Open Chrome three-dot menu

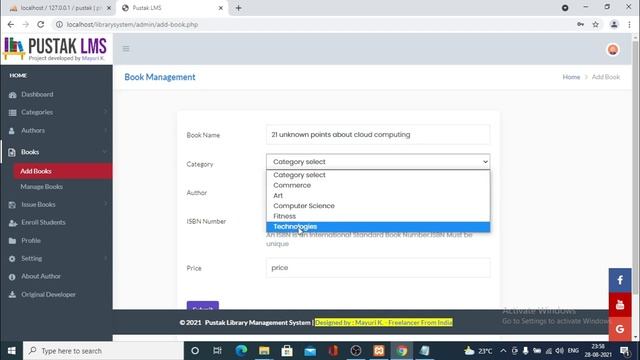point(629,24)
